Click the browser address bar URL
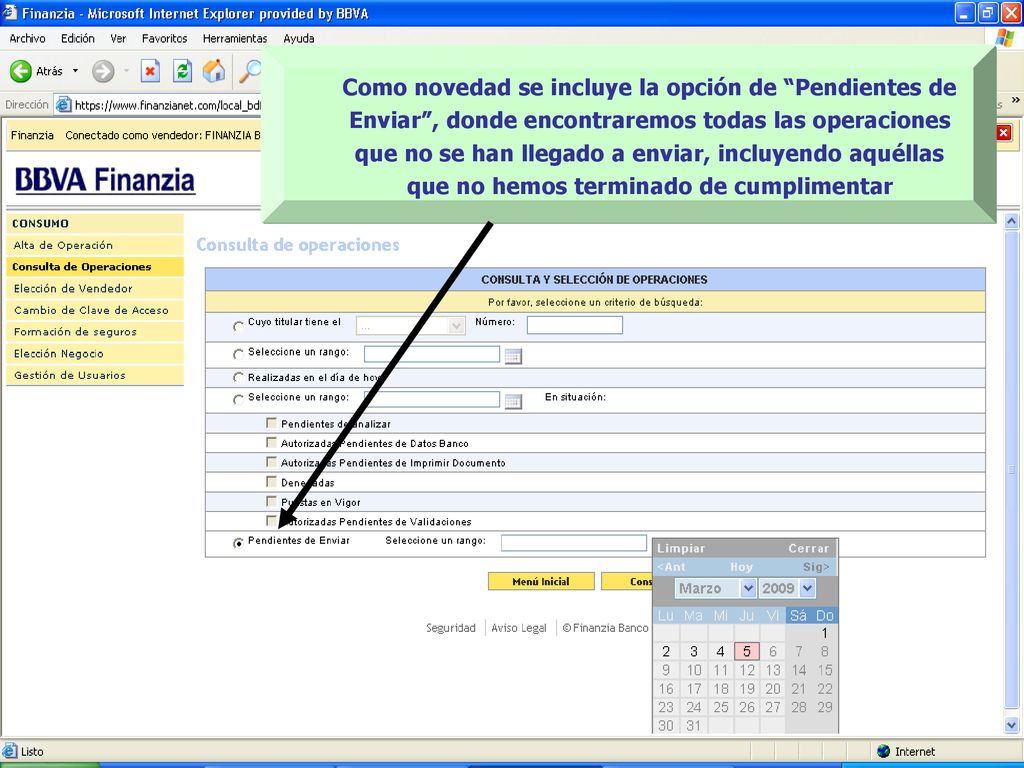The width and height of the screenshot is (1024, 768). click(x=168, y=105)
